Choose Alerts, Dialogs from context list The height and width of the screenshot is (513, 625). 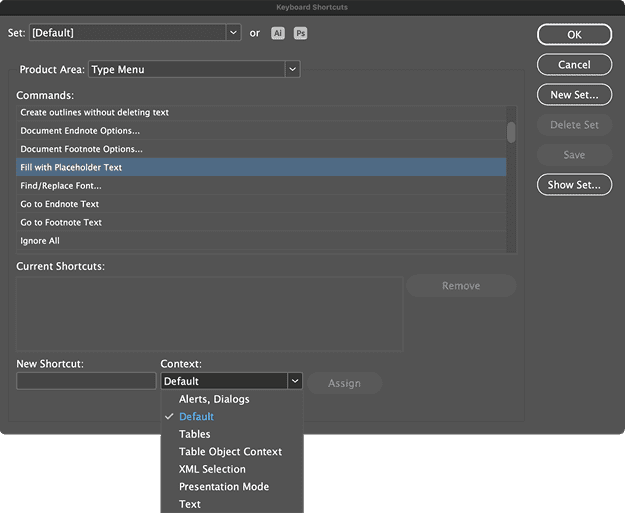[x=214, y=399]
